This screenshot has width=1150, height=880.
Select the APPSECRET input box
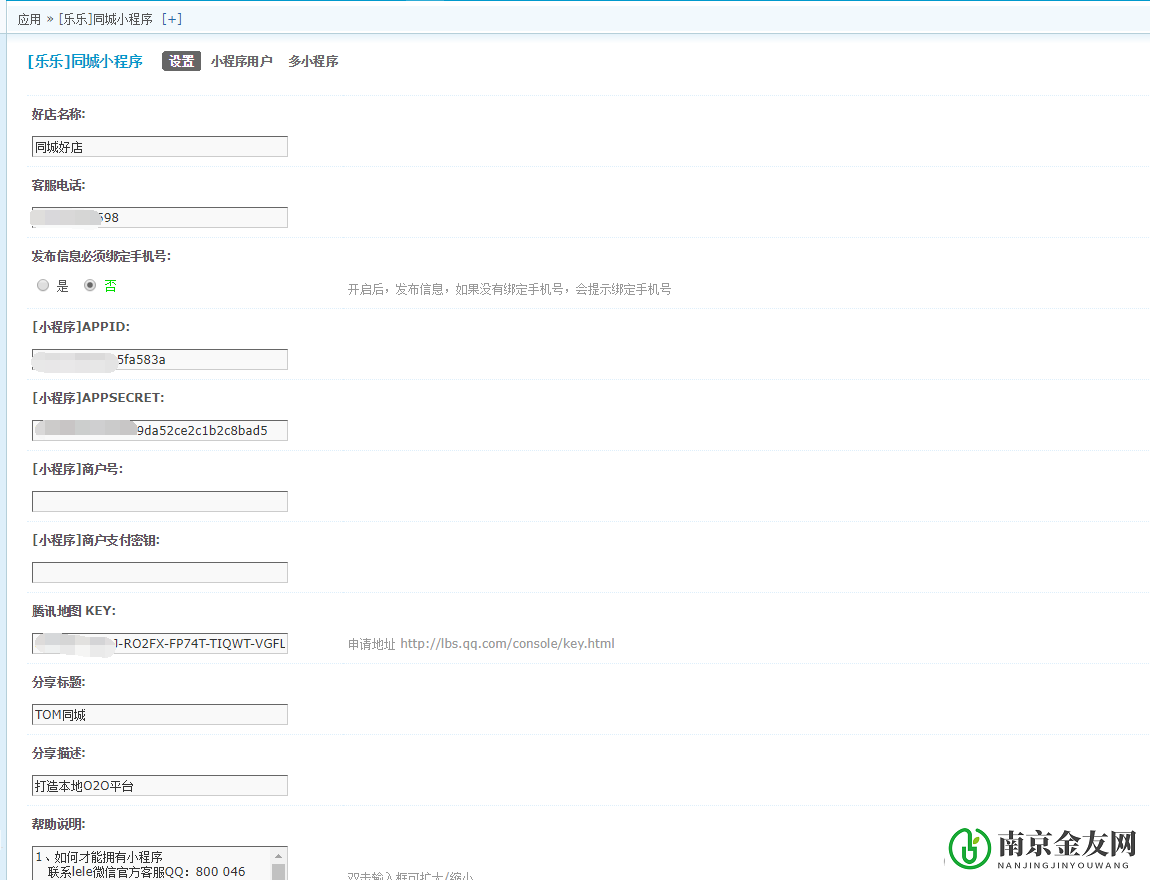pos(160,431)
